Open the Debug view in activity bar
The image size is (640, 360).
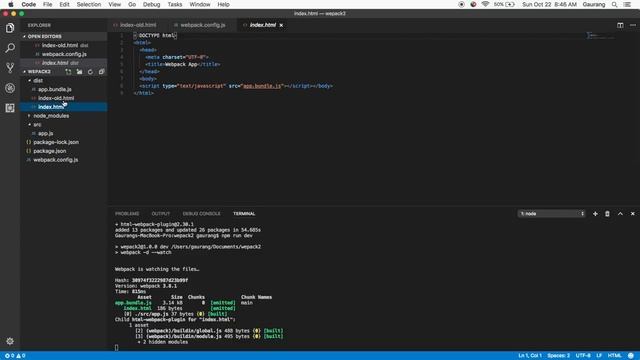coord(10,88)
